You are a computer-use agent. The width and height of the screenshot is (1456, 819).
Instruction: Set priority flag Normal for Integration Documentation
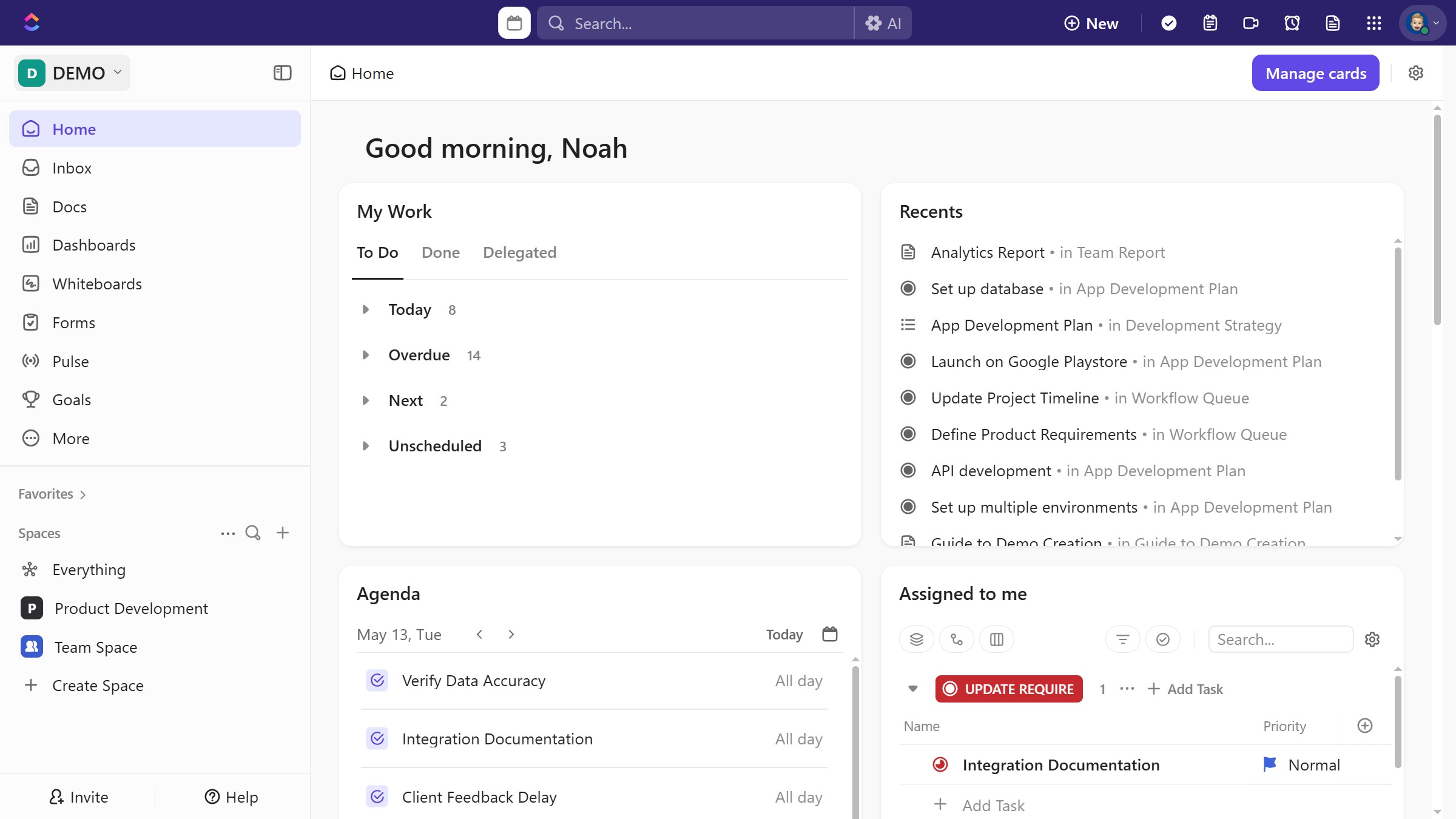(x=1301, y=764)
